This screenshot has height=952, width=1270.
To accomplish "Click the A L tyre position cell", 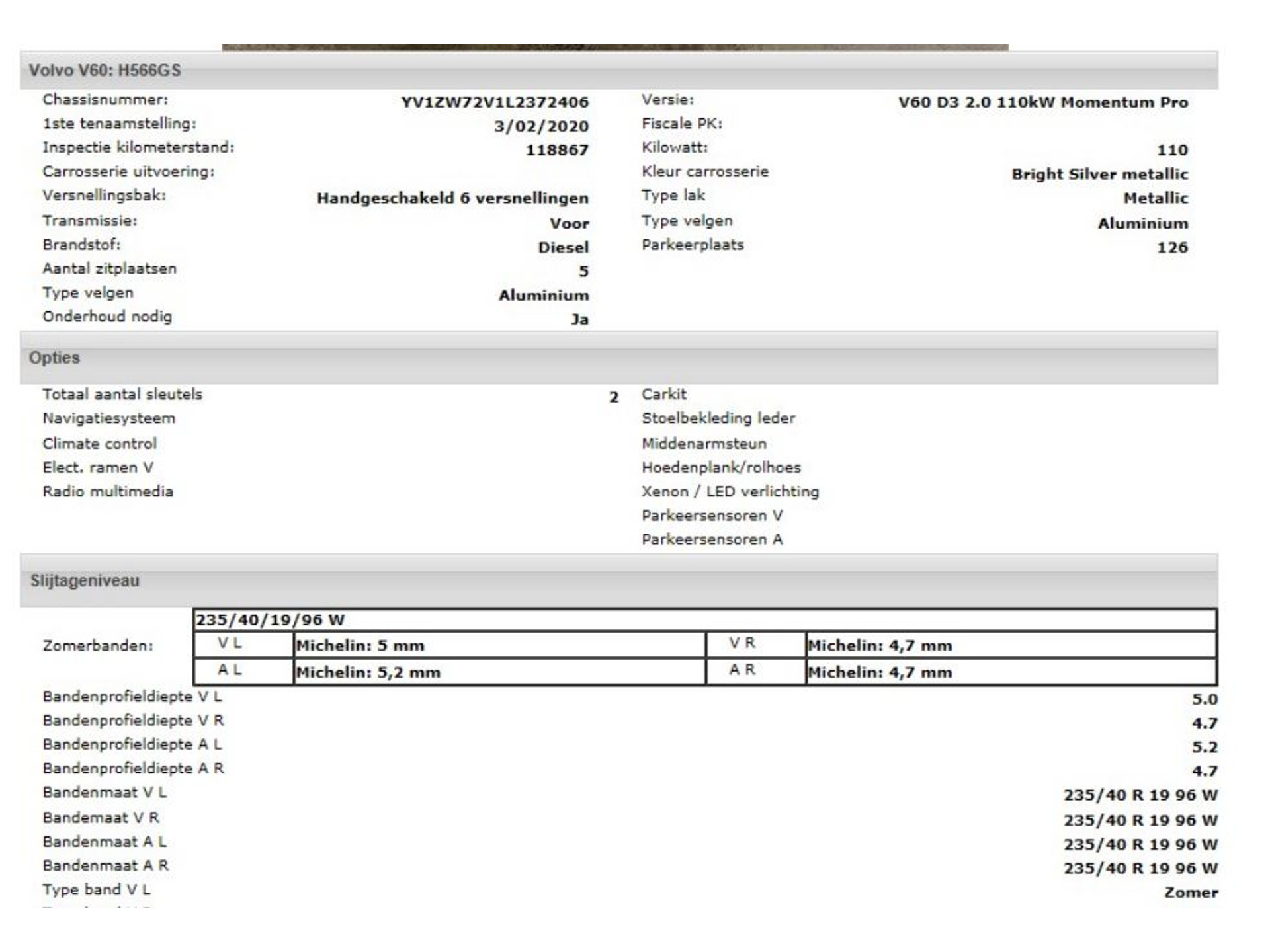I will click(243, 672).
